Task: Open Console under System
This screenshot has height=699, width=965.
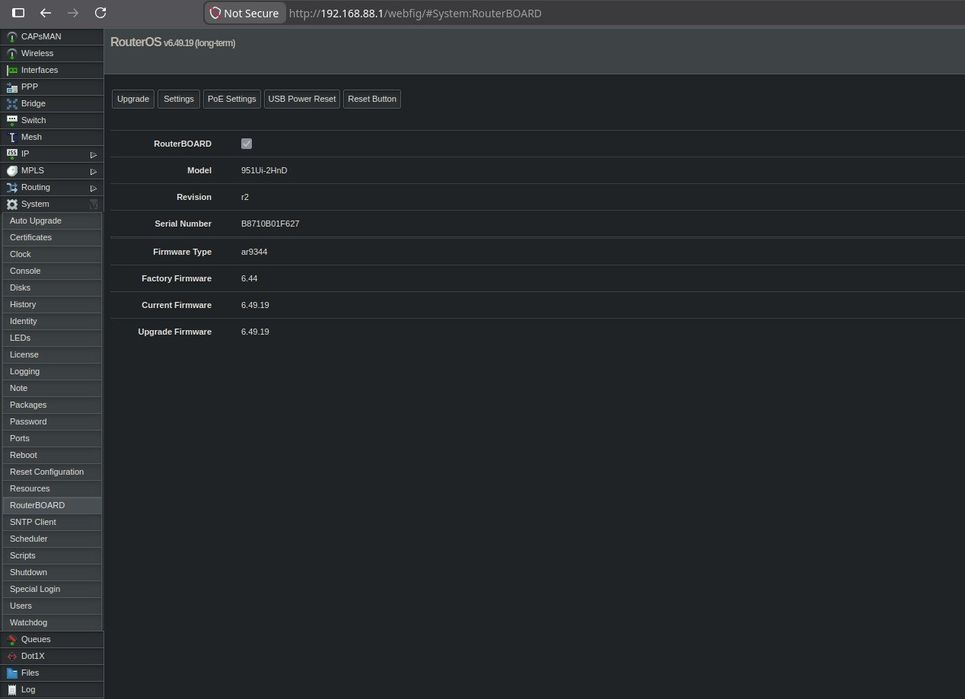Action: pyautogui.click(x=52, y=271)
